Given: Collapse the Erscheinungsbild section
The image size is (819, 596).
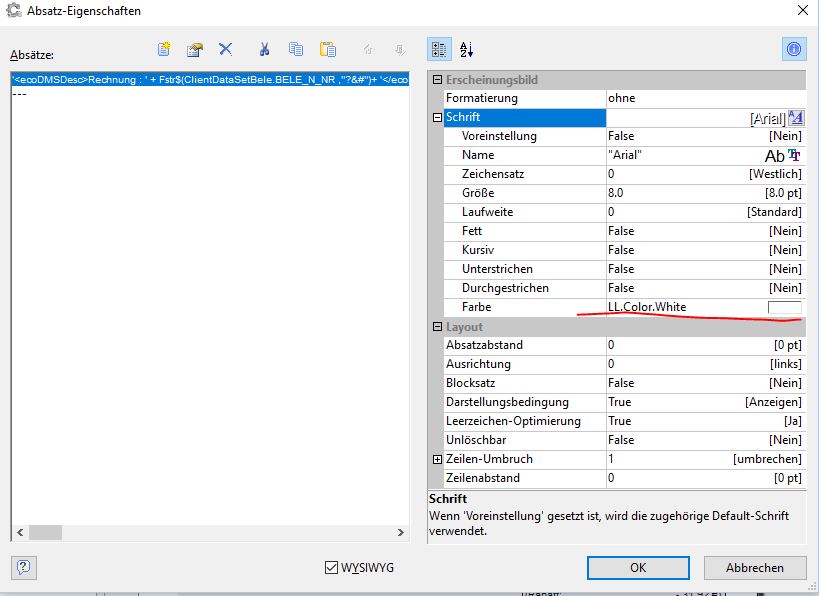Looking at the screenshot, I should coord(437,80).
